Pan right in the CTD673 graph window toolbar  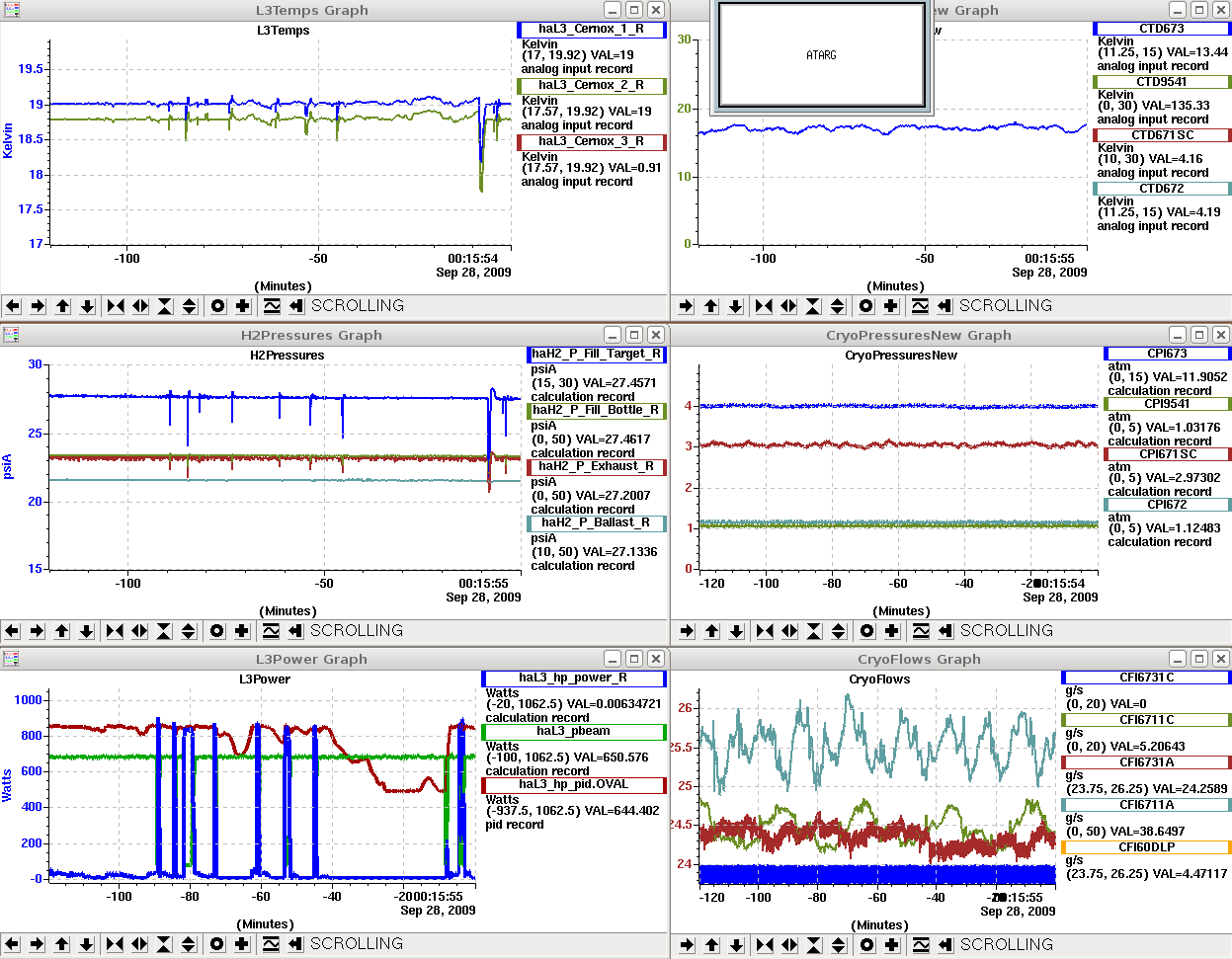click(x=686, y=306)
